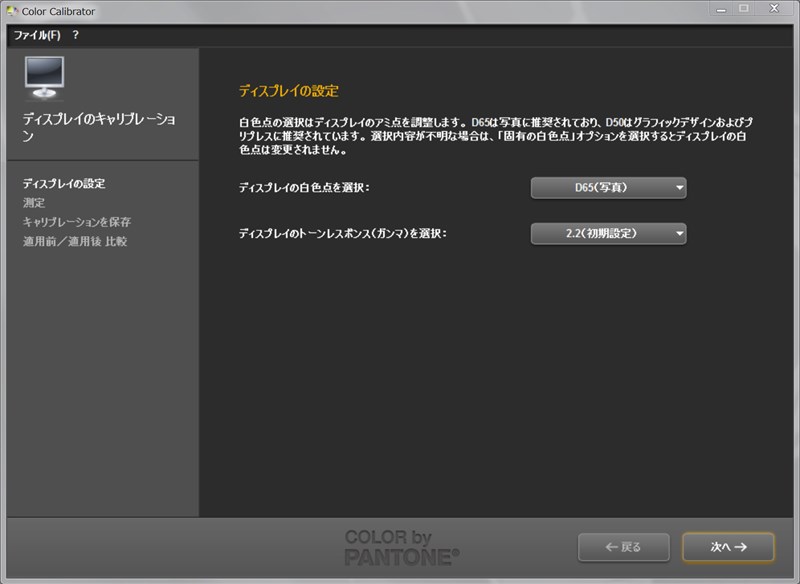Click the Color Calibrator title bar icon
This screenshot has width=800, height=584.
pos(12,11)
